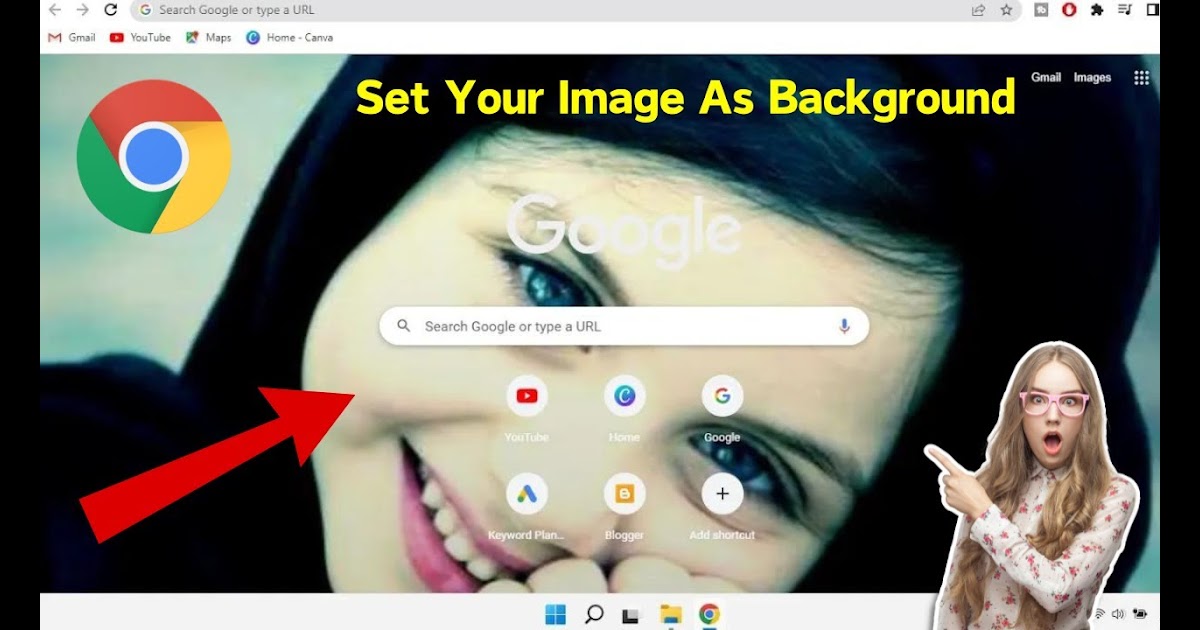Screen dimensions: 1200x630
Task: Open the Maps bookmark in bookmarks bar
Action: click(208, 37)
